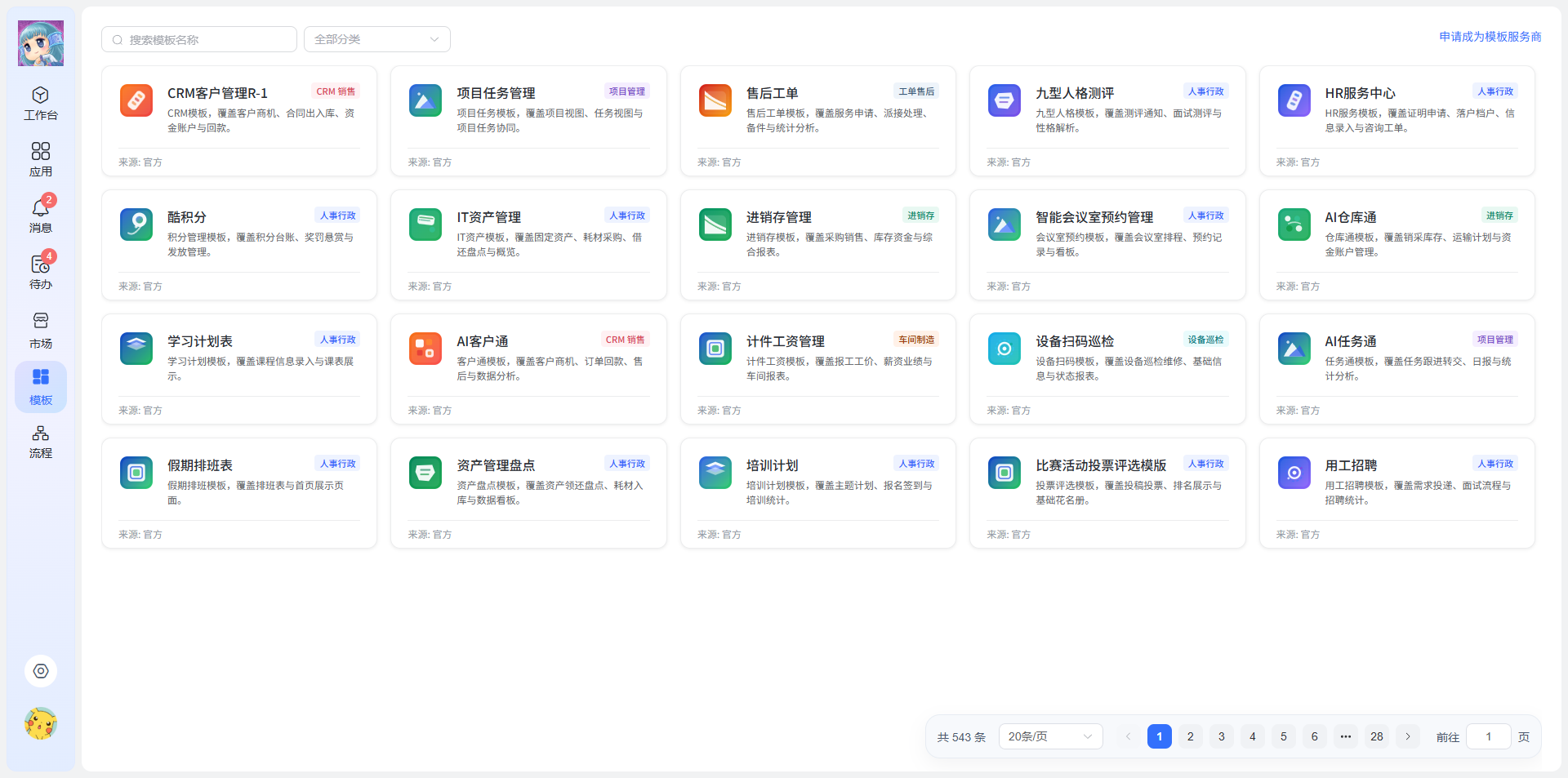Click the 共 543 条 total count text
The height and width of the screenshot is (778, 1568).
coord(961,737)
